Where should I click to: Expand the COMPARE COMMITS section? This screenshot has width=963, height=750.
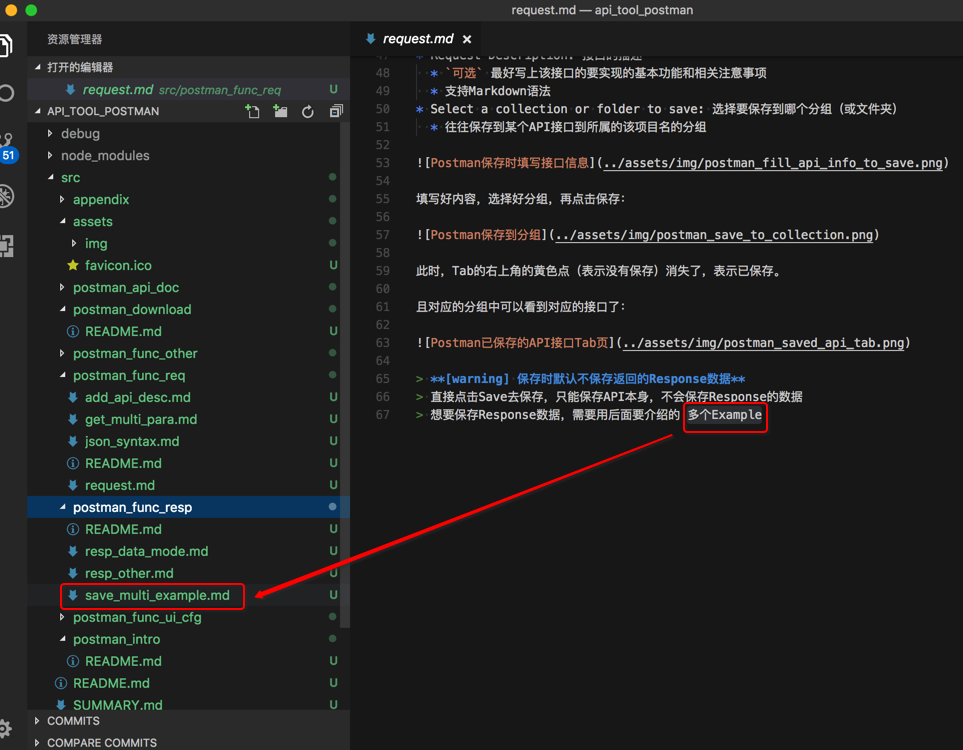[x=101, y=743]
